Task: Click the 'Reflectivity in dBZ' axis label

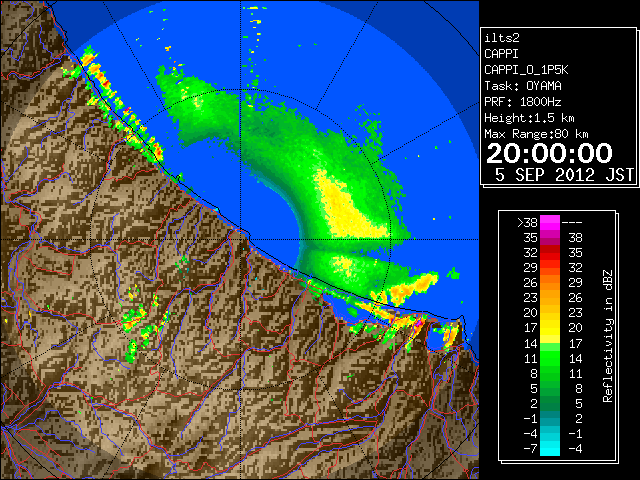Action: click(x=608, y=336)
